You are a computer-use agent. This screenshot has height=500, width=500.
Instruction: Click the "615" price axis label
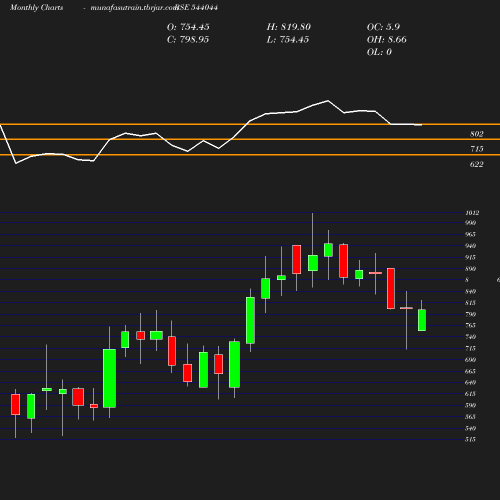click(x=471, y=394)
